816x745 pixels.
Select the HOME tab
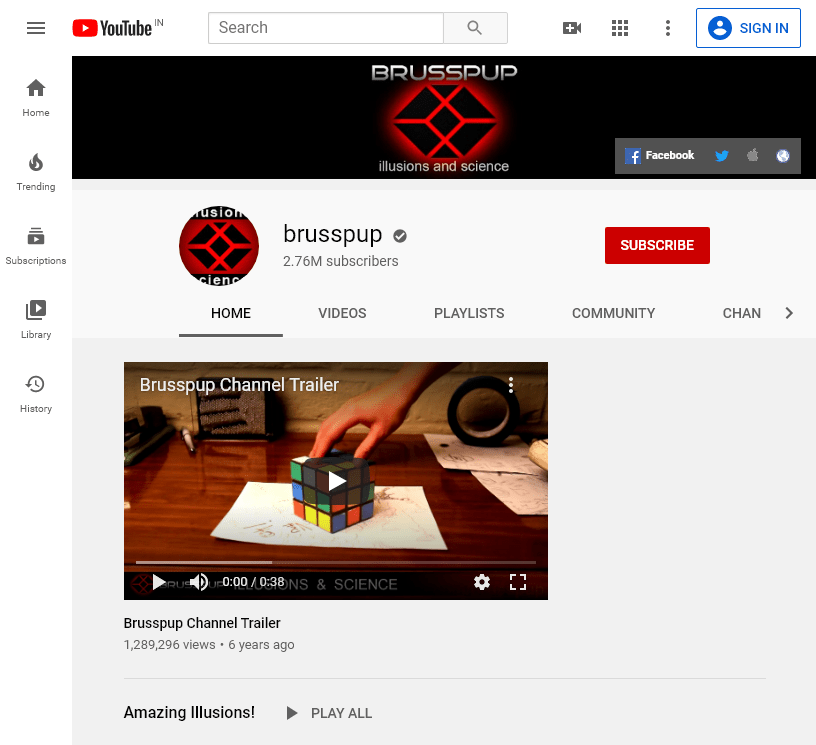coord(231,313)
